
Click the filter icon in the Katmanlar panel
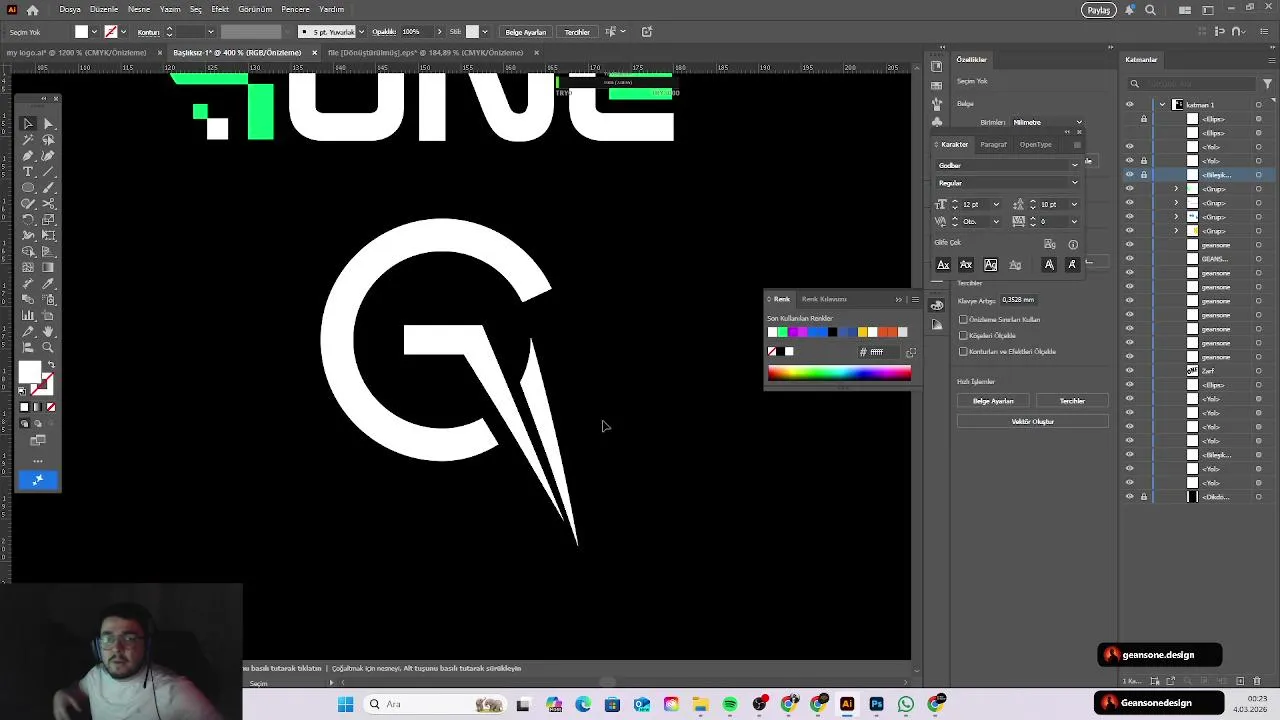point(1268,84)
